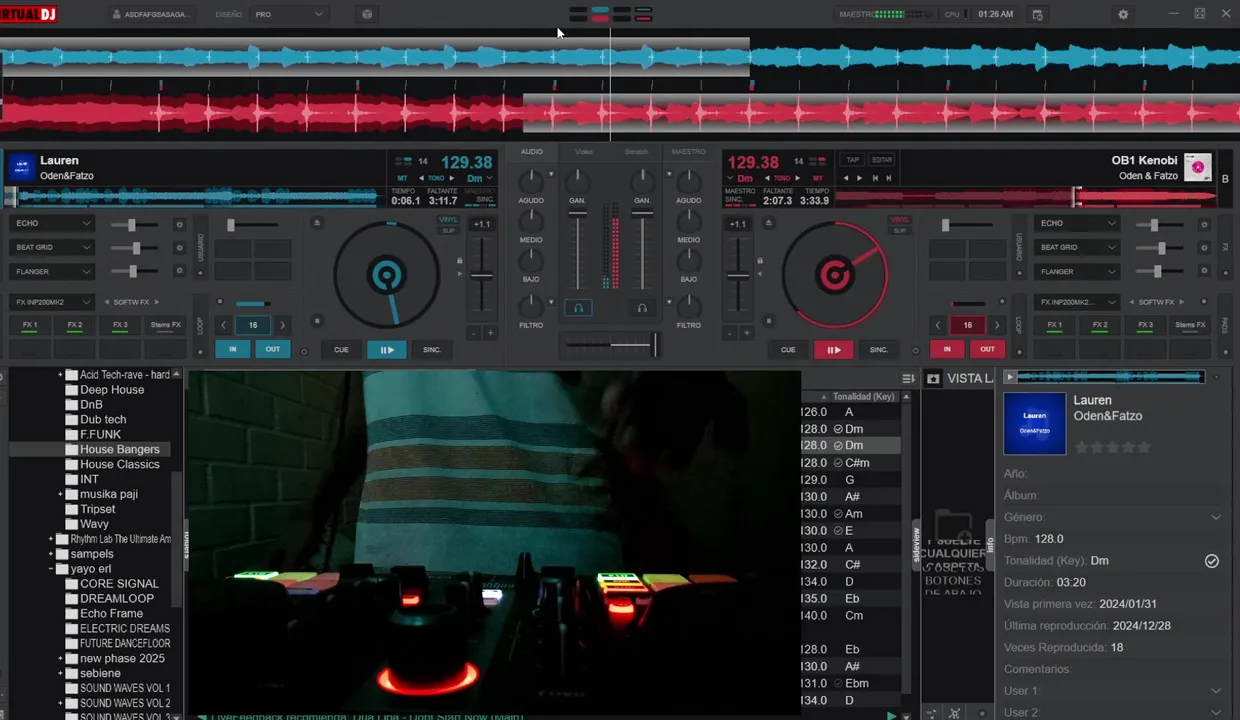Click the key-confirmed check icon in the info panel
1240x720 pixels.
[x=1211, y=561]
